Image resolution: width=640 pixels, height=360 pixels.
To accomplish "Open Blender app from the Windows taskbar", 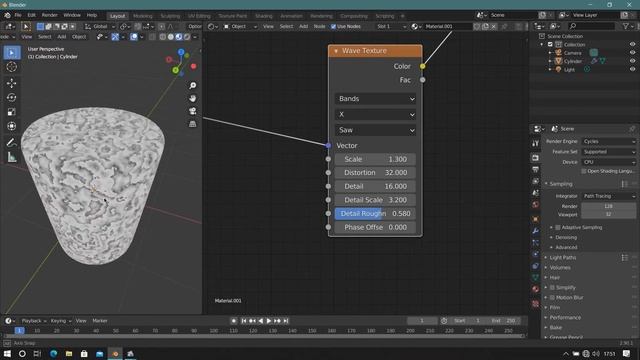I will [x=115, y=353].
